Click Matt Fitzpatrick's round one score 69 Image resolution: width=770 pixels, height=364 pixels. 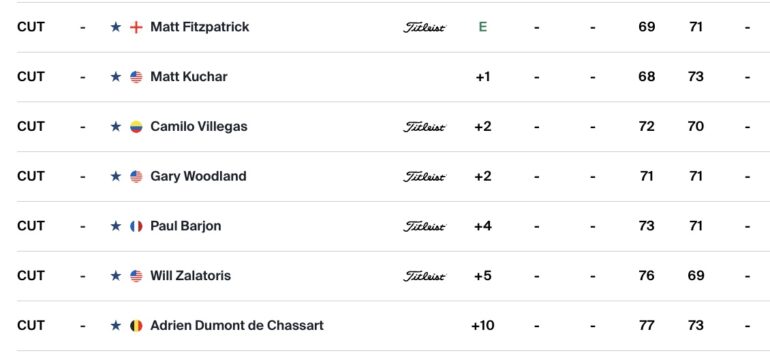(646, 27)
